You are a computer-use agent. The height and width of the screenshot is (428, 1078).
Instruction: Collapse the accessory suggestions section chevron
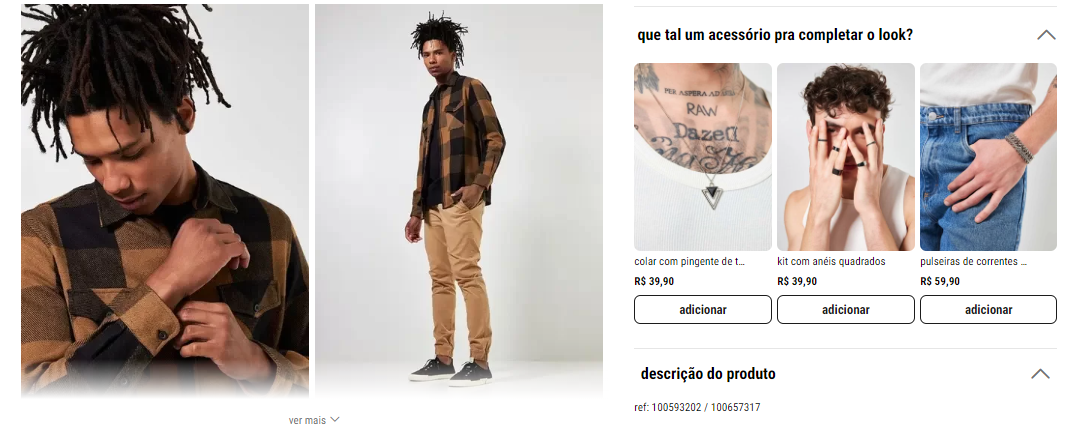pyautogui.click(x=1046, y=35)
